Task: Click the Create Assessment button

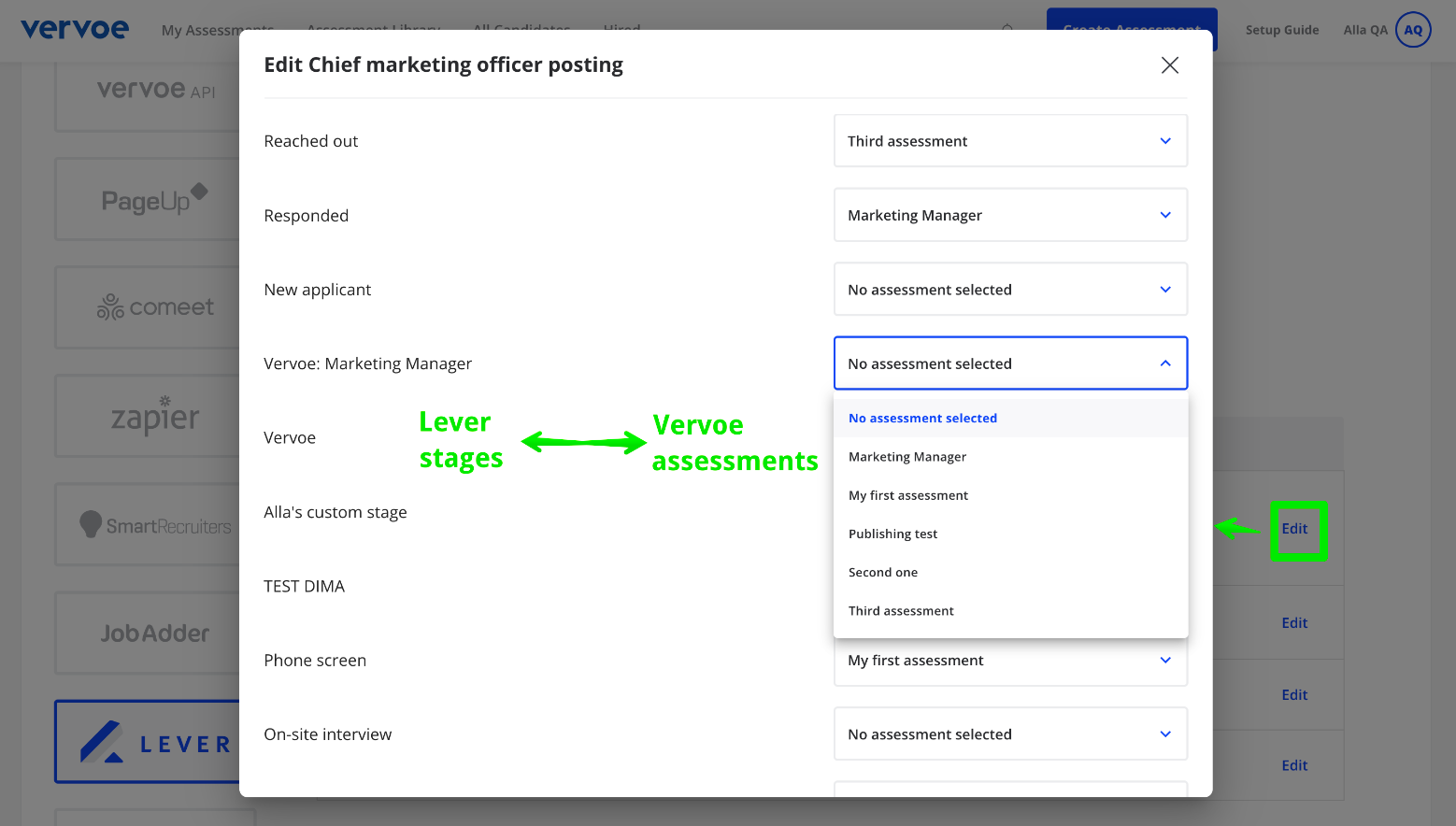Action: point(1132,29)
